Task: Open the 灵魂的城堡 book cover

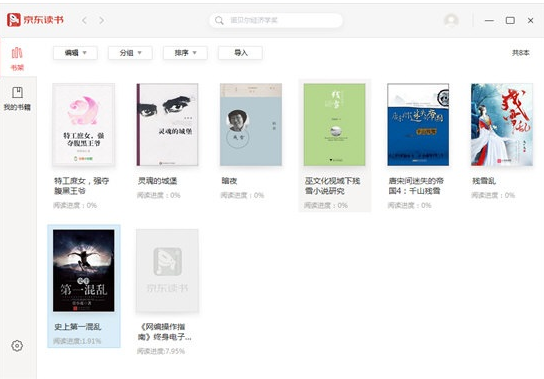Action: (x=167, y=124)
